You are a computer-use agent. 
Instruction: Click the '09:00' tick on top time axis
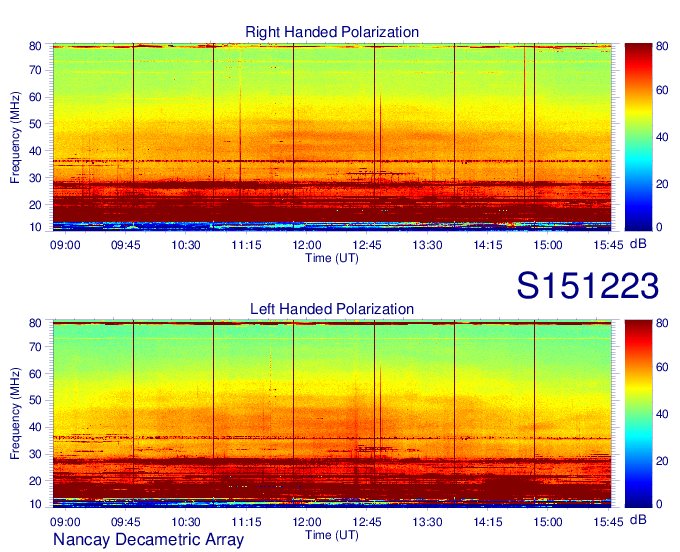click(65, 245)
